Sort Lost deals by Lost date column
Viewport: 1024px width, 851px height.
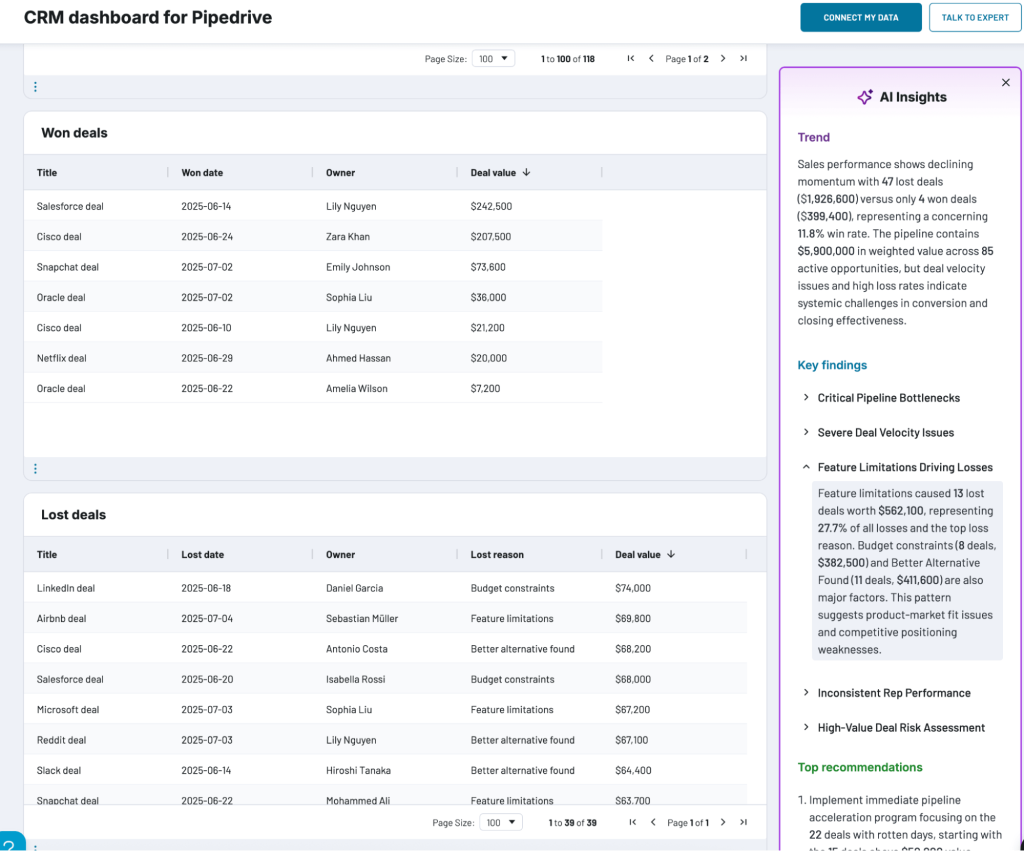tap(202, 554)
